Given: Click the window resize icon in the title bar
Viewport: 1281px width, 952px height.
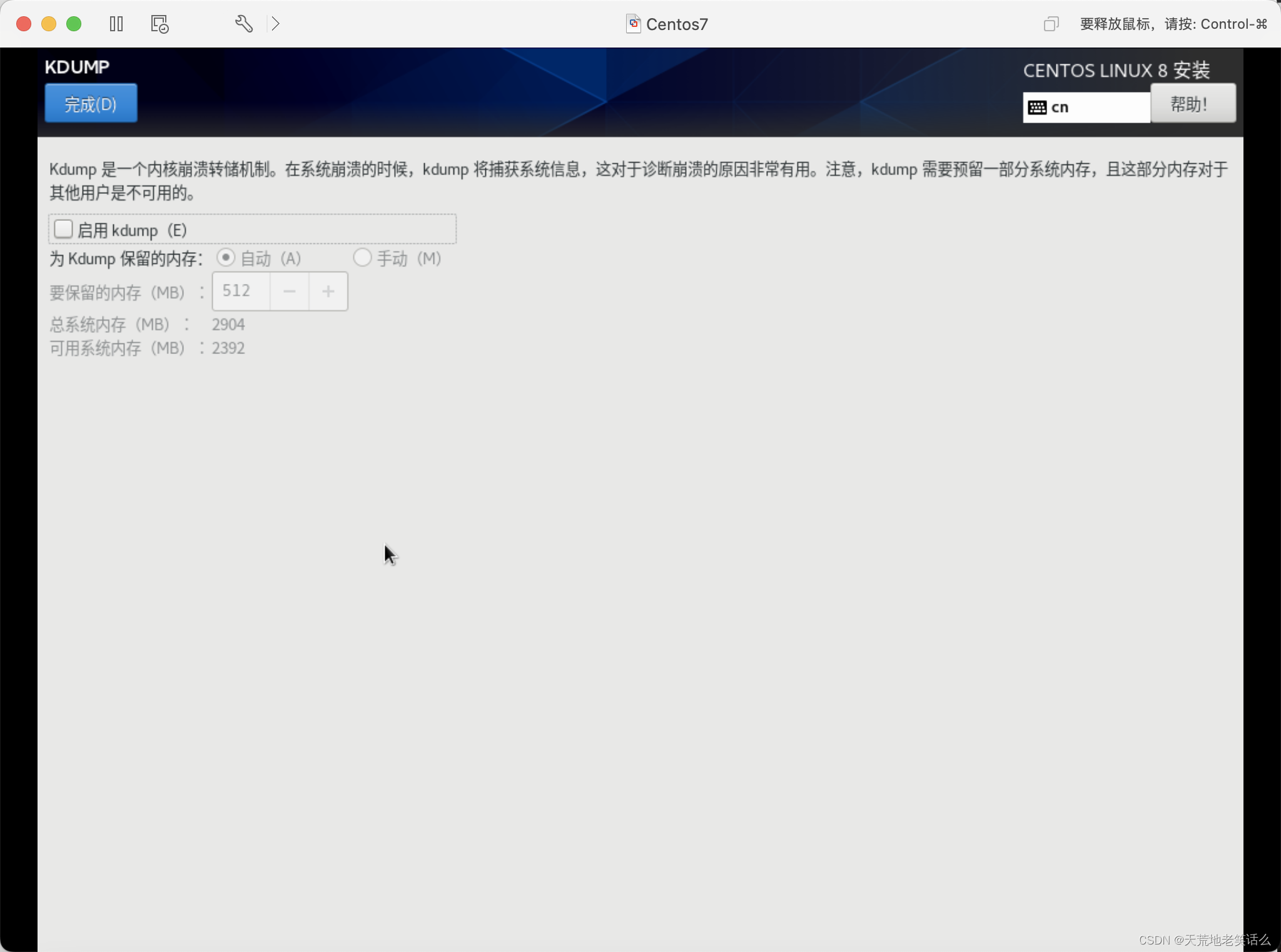Looking at the screenshot, I should [x=1051, y=24].
